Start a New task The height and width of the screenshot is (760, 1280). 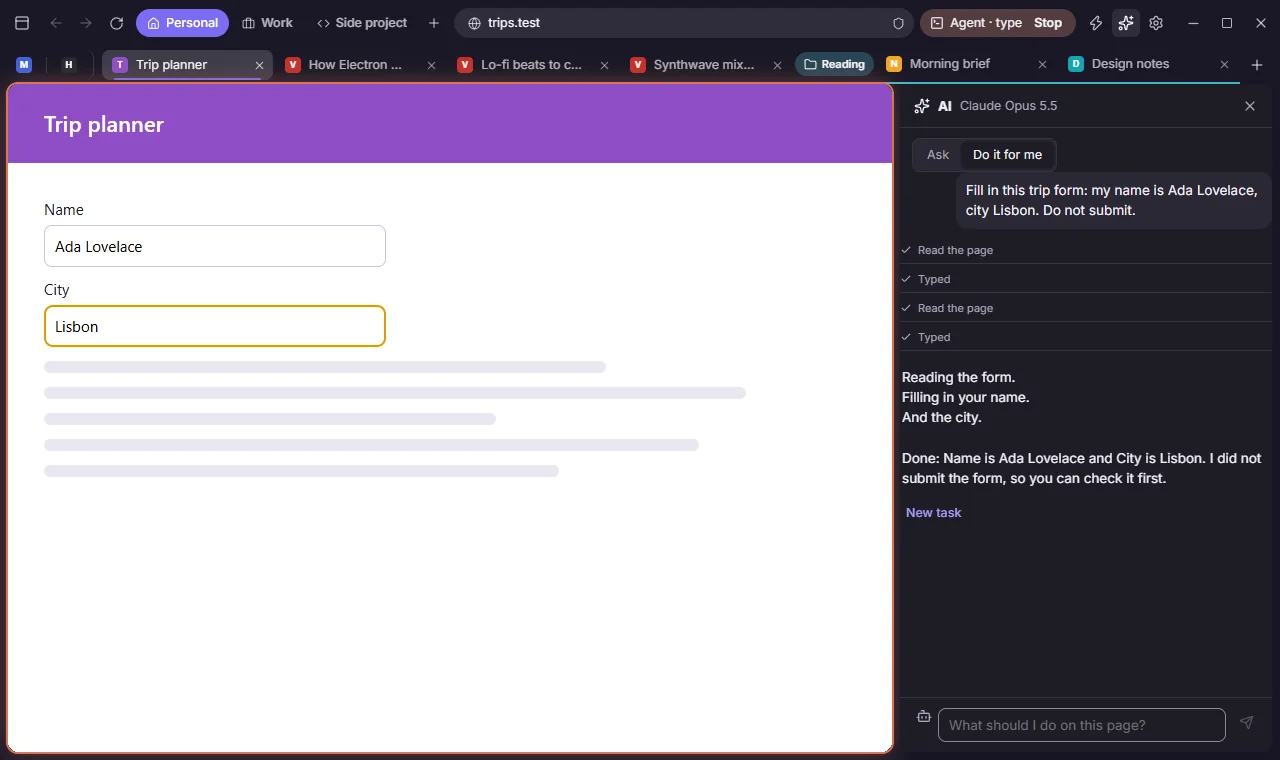pos(933,513)
